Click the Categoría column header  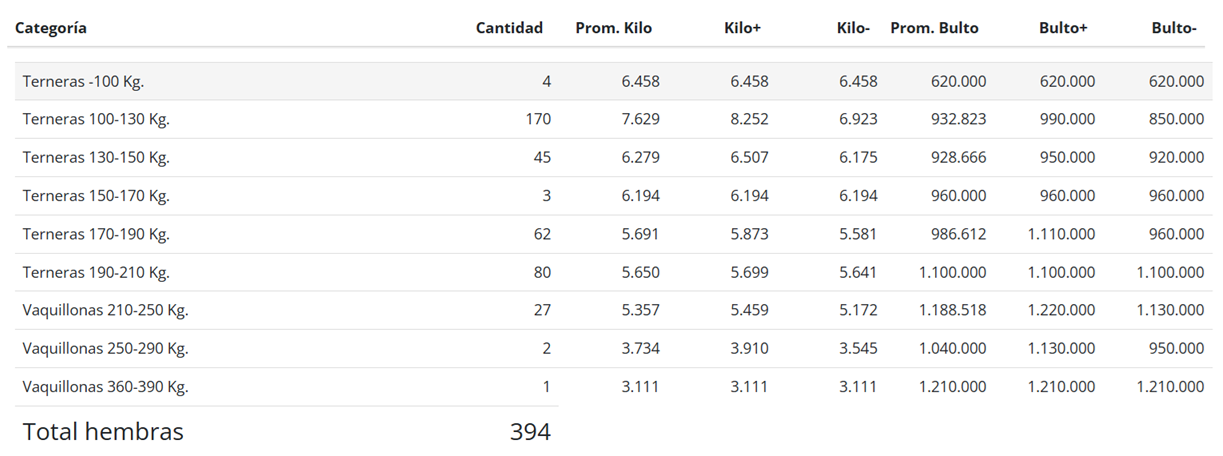[51, 28]
